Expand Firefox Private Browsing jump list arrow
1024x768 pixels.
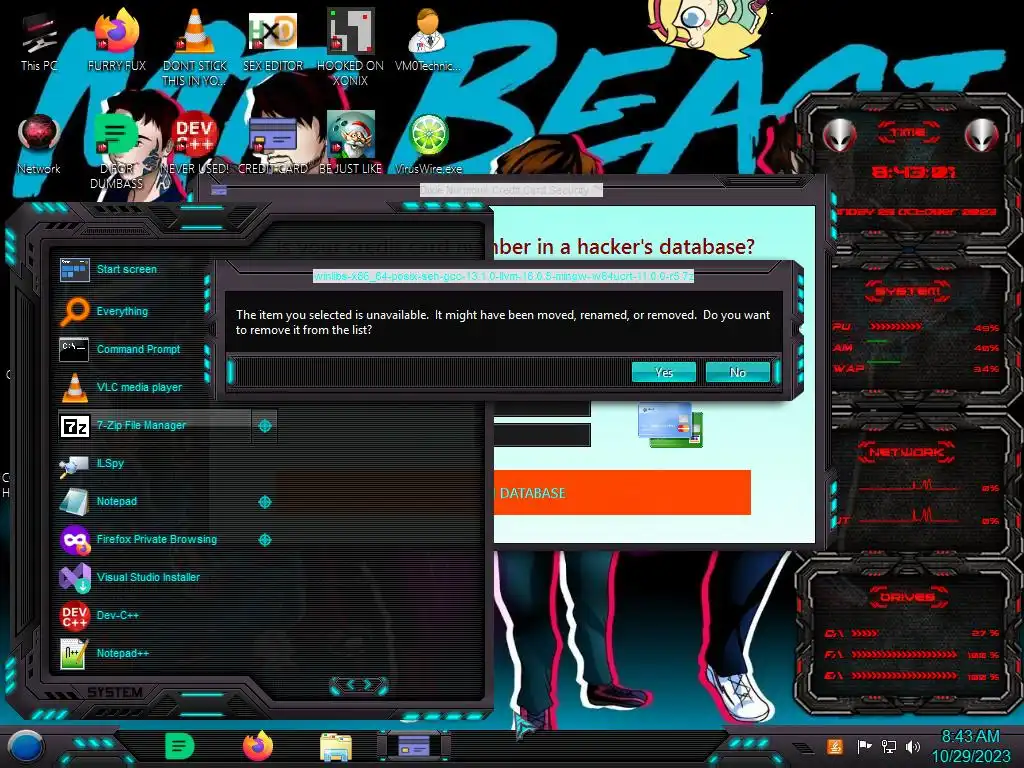tap(264, 539)
